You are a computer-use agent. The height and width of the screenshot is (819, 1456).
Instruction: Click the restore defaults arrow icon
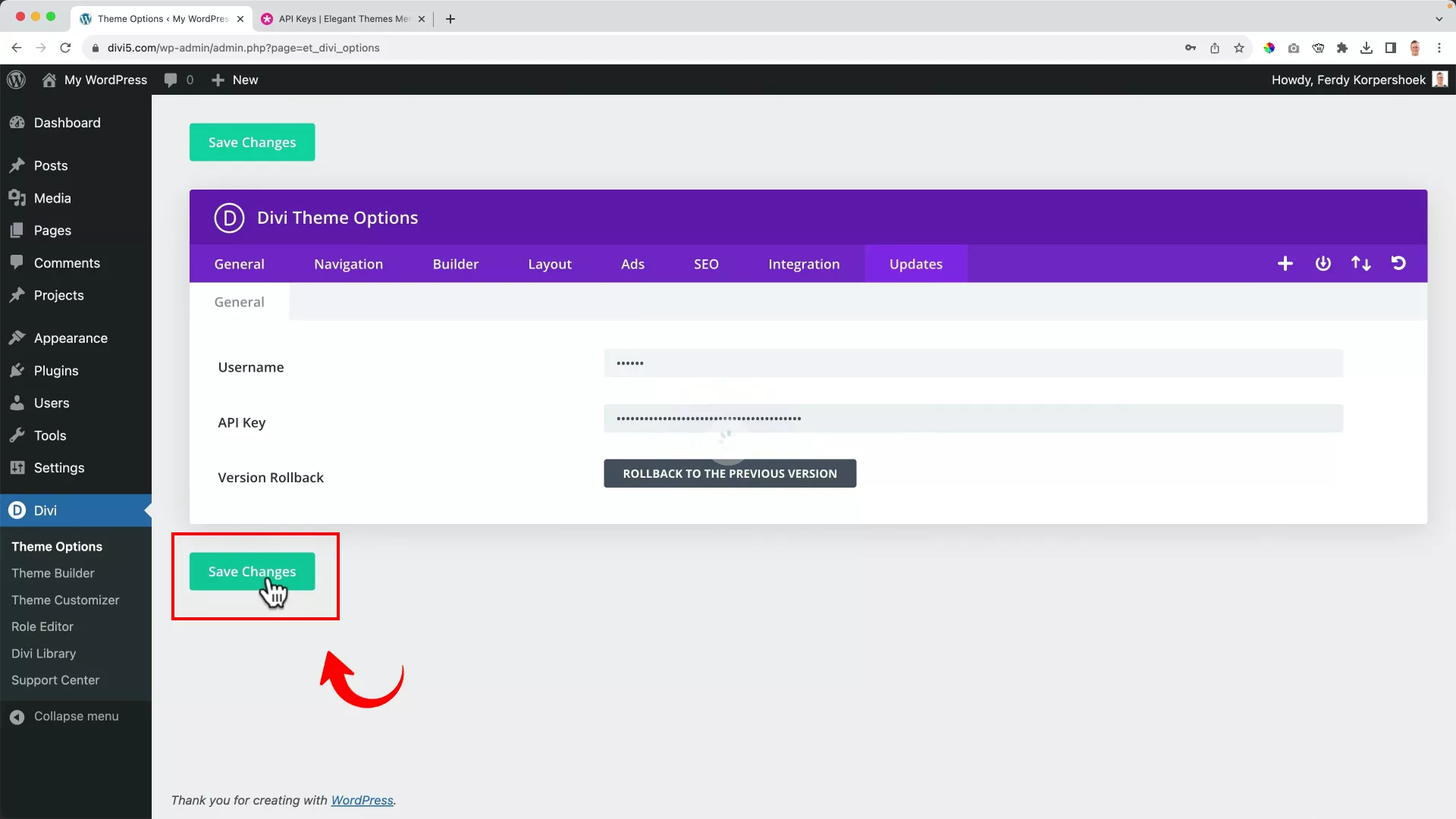pos(1398,263)
